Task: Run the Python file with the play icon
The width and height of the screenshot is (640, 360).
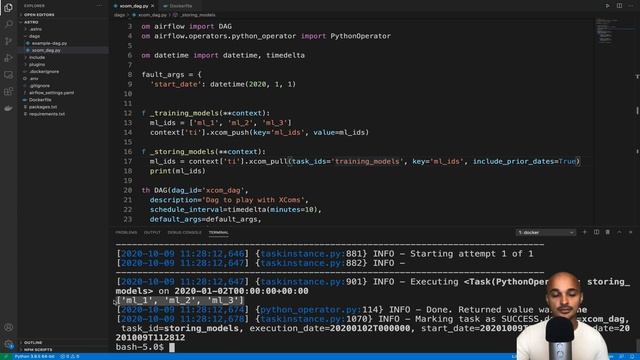Action: pyautogui.click(x=607, y=6)
